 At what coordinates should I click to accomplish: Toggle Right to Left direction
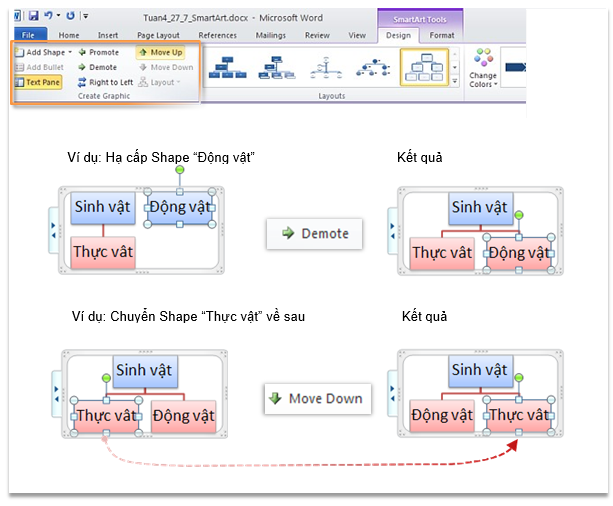click(x=104, y=82)
